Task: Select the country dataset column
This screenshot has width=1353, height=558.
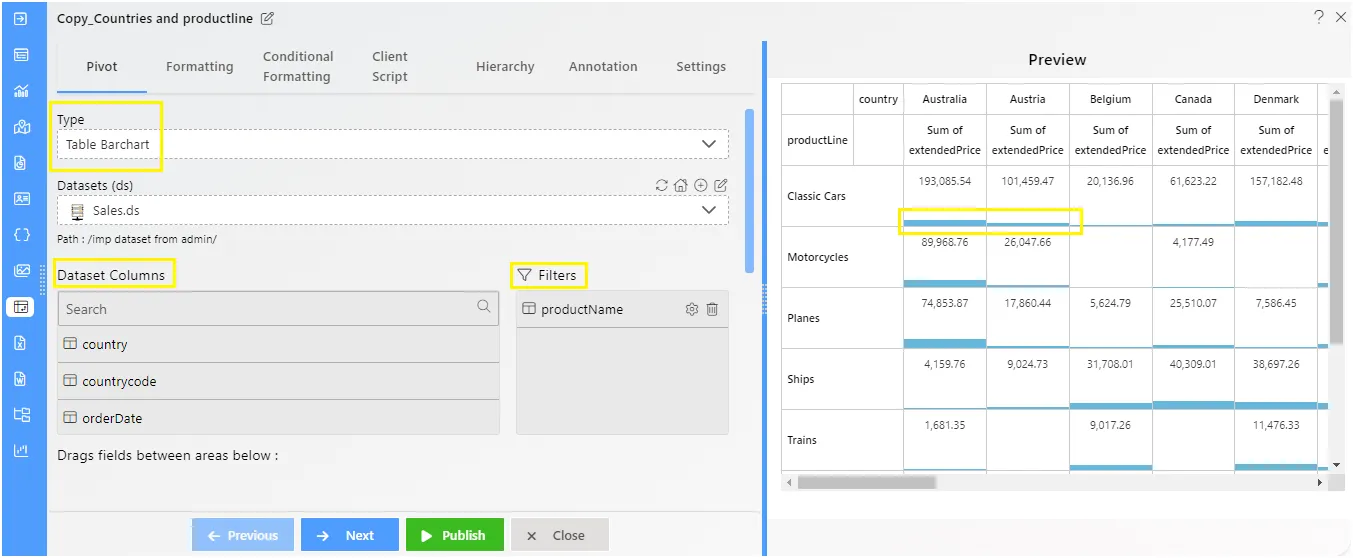Action: tap(278, 344)
